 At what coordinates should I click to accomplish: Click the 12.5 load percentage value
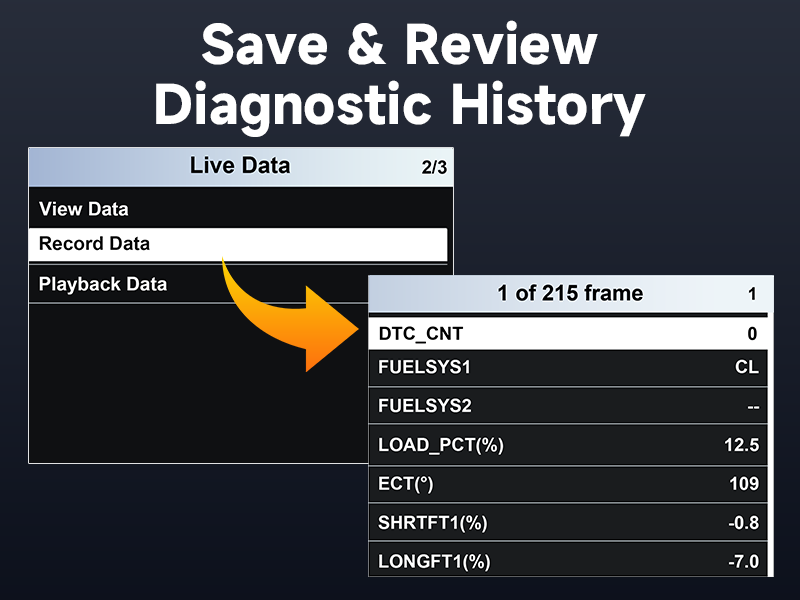point(742,445)
